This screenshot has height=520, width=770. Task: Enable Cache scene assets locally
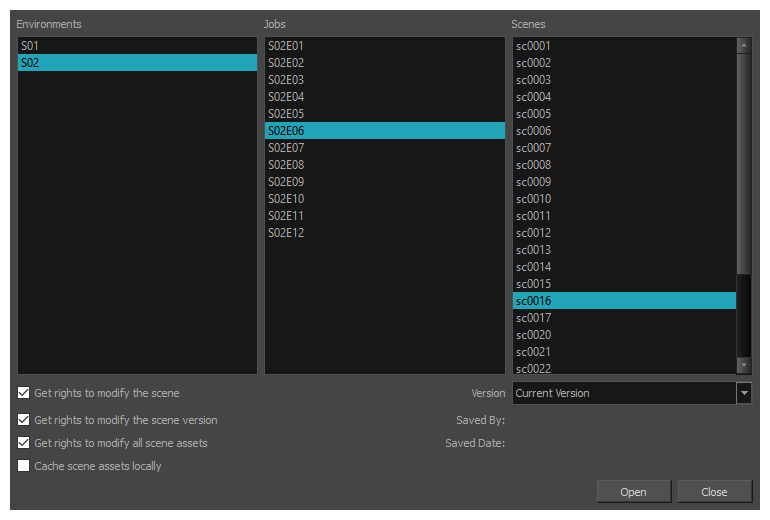(x=24, y=466)
